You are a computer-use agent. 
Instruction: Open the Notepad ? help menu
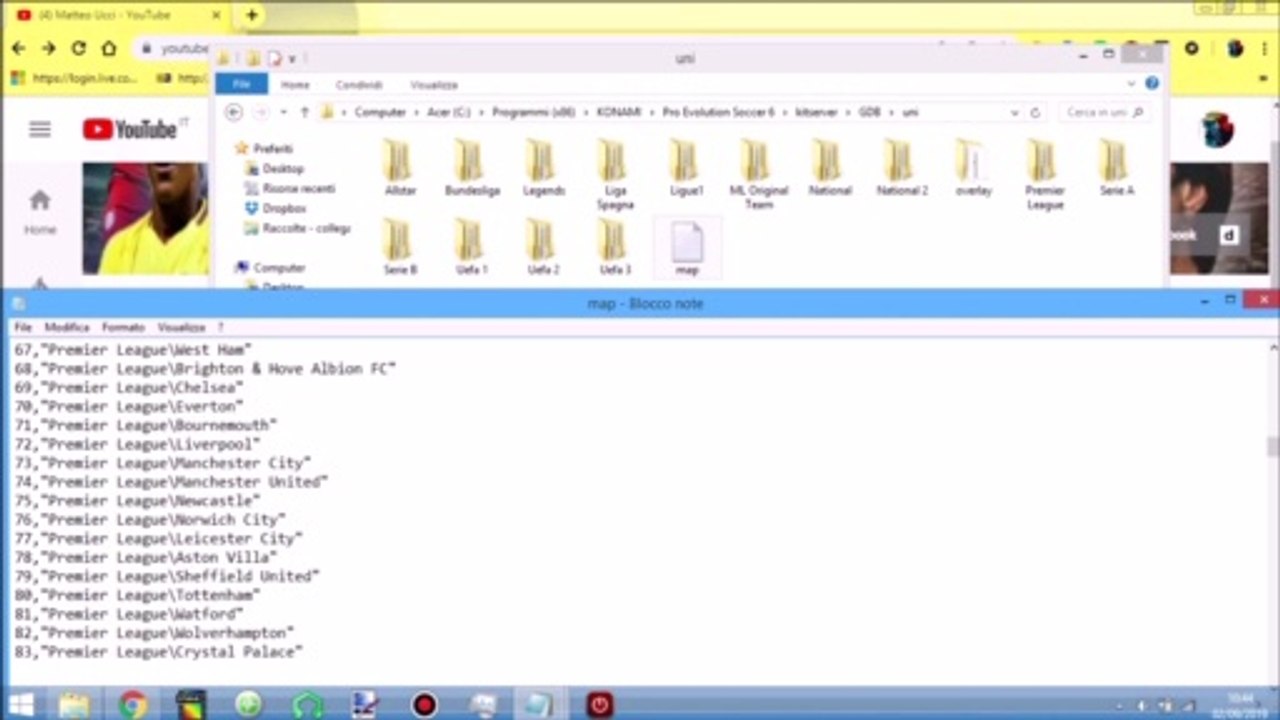(221, 327)
